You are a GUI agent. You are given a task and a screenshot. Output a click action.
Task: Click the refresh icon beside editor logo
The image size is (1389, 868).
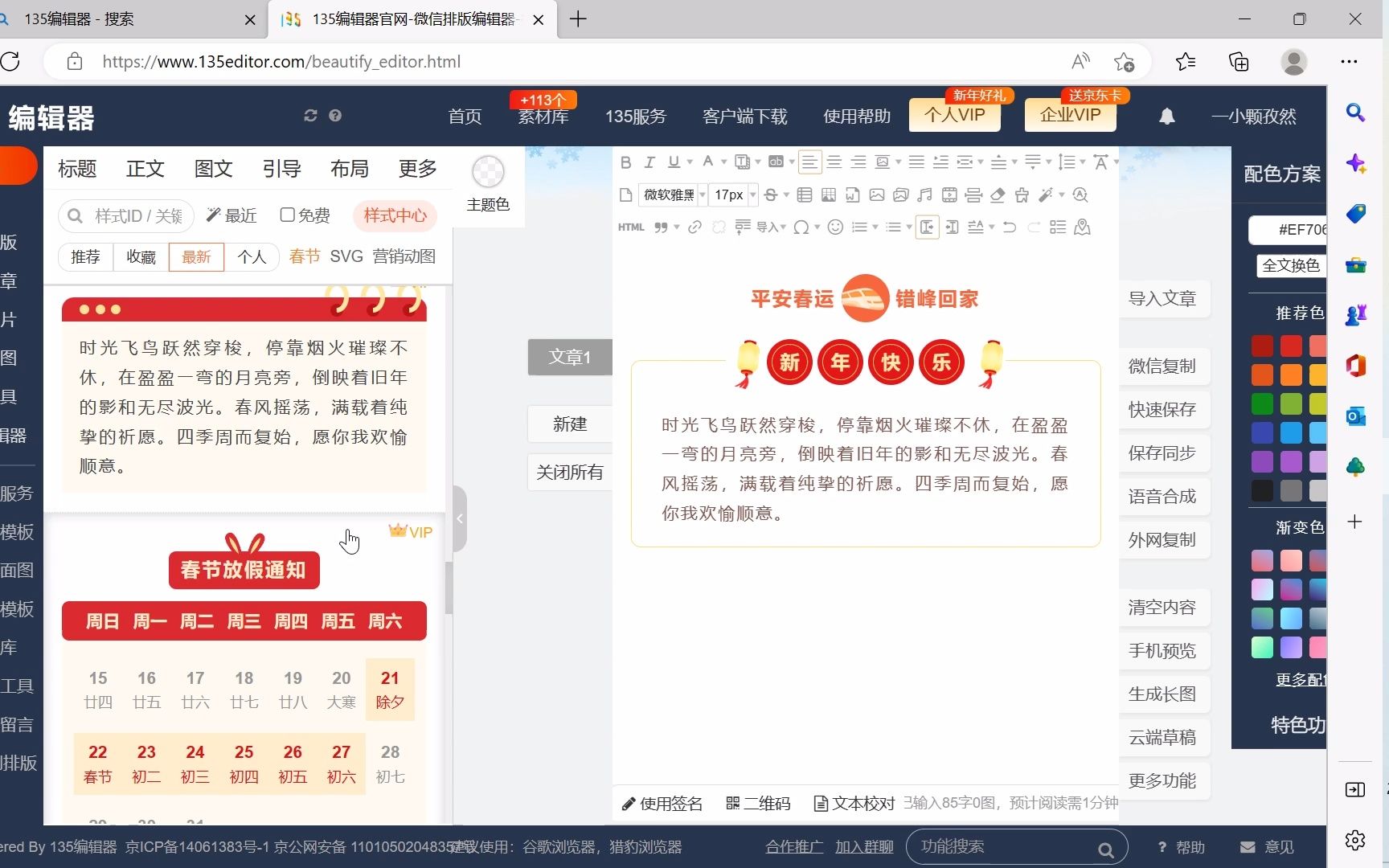[x=311, y=116]
